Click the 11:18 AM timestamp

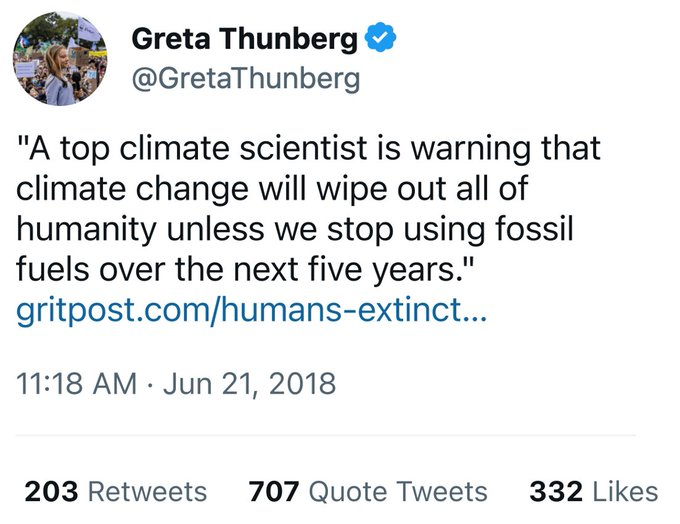(x=76, y=384)
